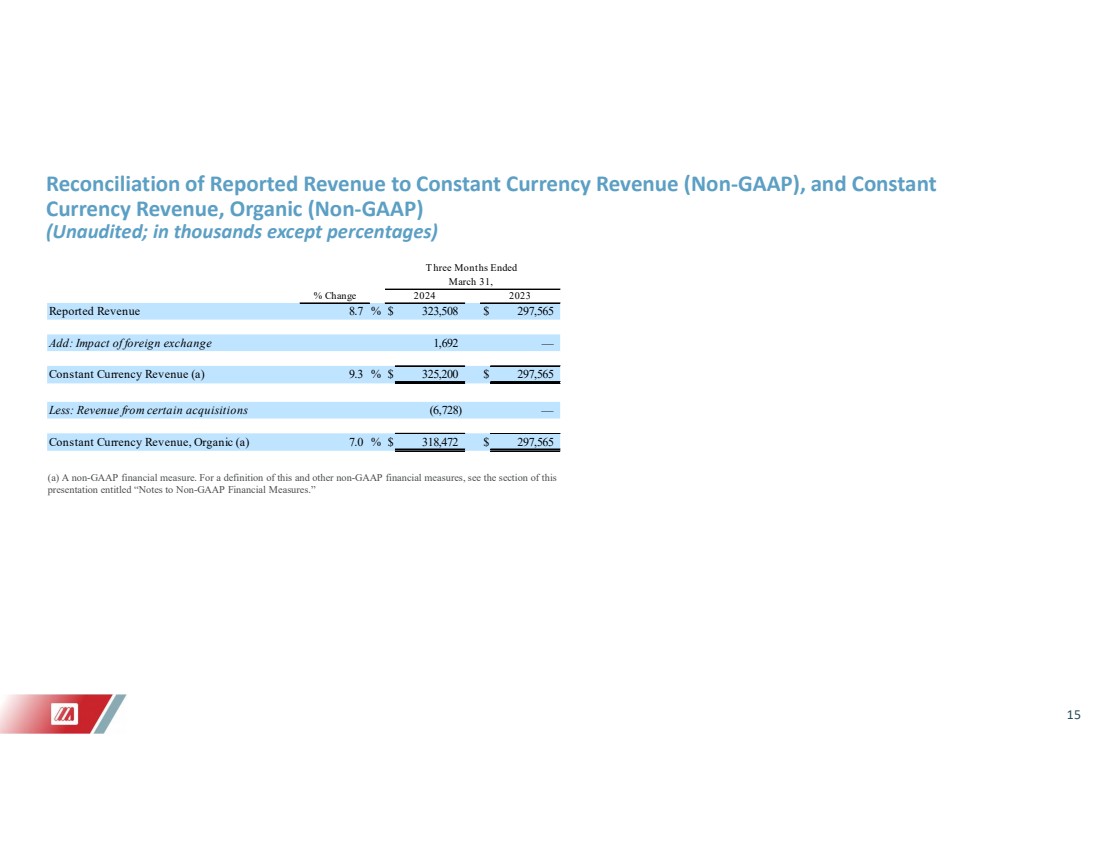
Task: Select Add: Impact of foreign exchange row
Action: pyautogui.click(x=303, y=343)
